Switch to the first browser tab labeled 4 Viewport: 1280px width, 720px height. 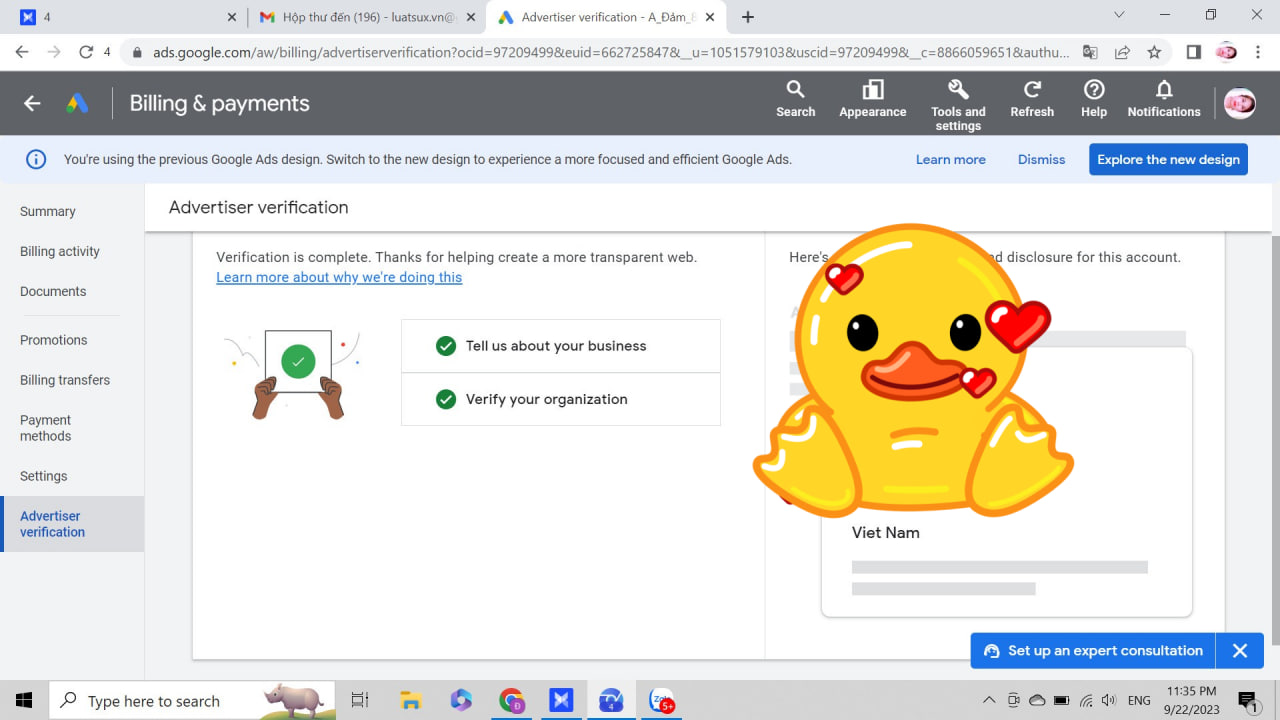(130, 17)
